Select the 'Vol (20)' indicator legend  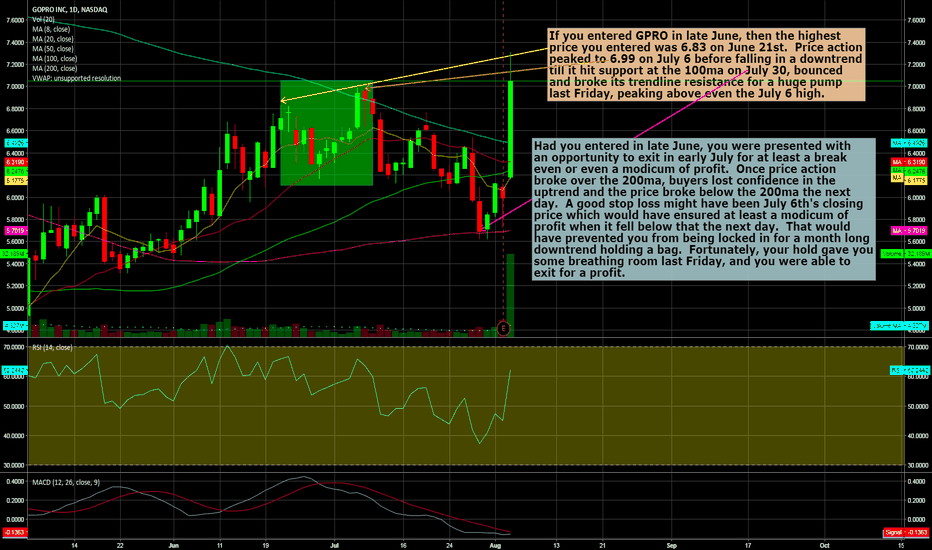click(x=43, y=20)
